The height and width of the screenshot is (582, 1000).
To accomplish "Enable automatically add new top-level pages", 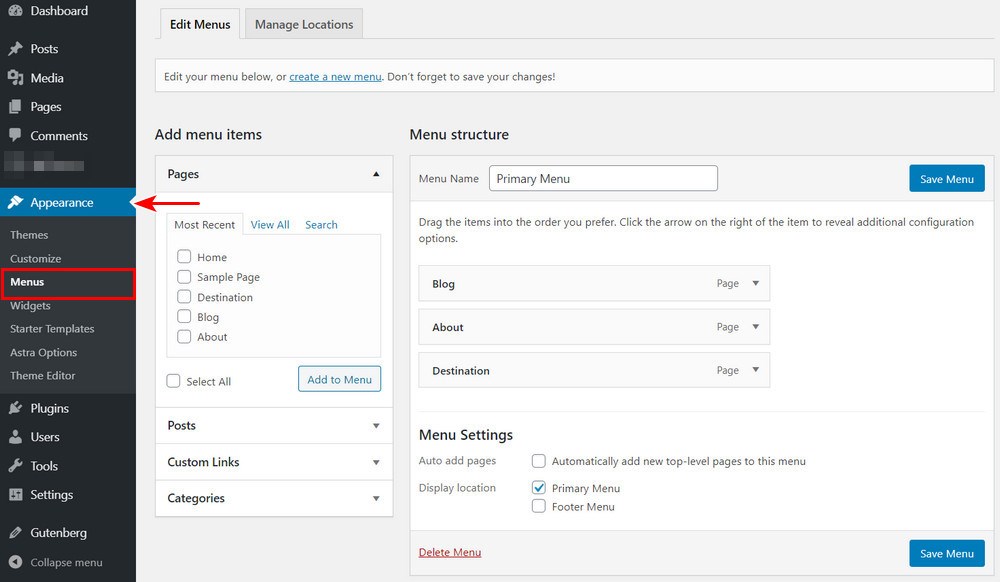I will click(x=538, y=460).
